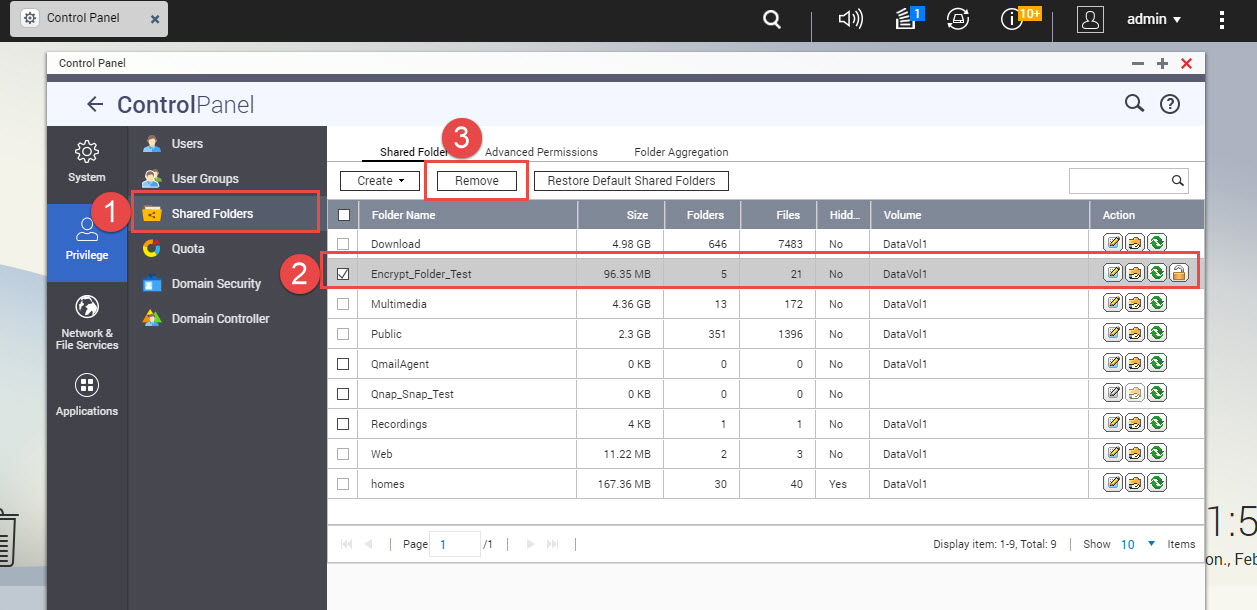The height and width of the screenshot is (610, 1257).
Task: Check the checkbox for the Public folder
Action: coord(343,332)
